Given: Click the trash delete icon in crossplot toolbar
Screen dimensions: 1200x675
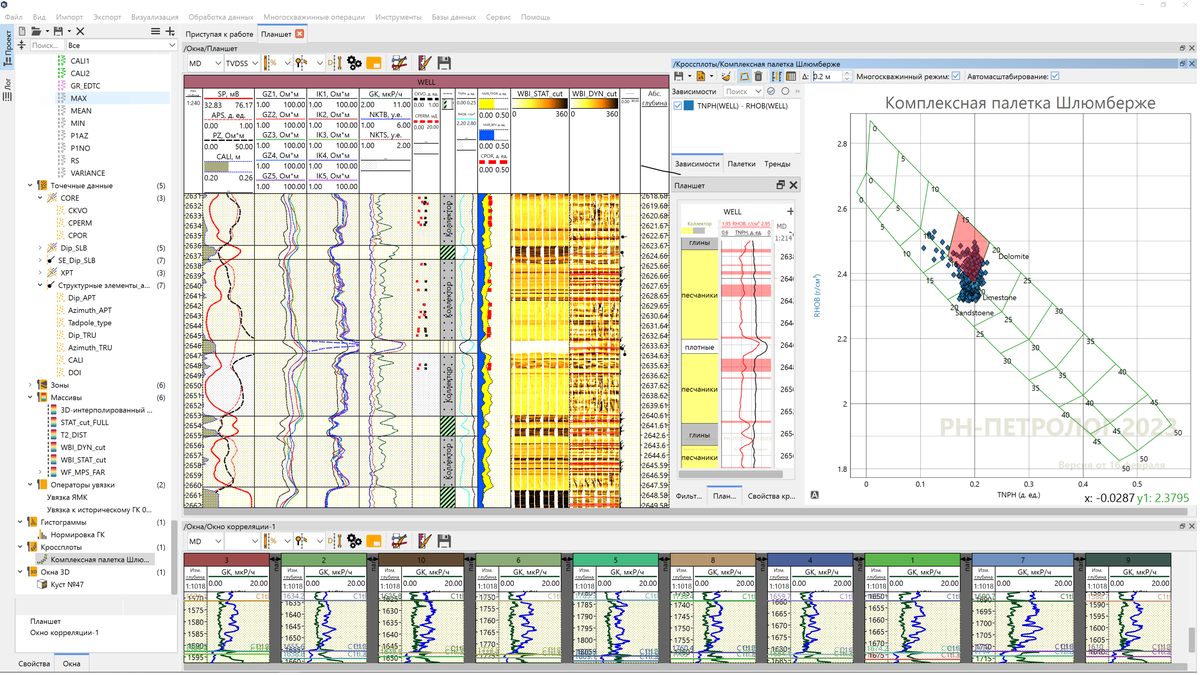Looking at the screenshot, I should (x=758, y=76).
